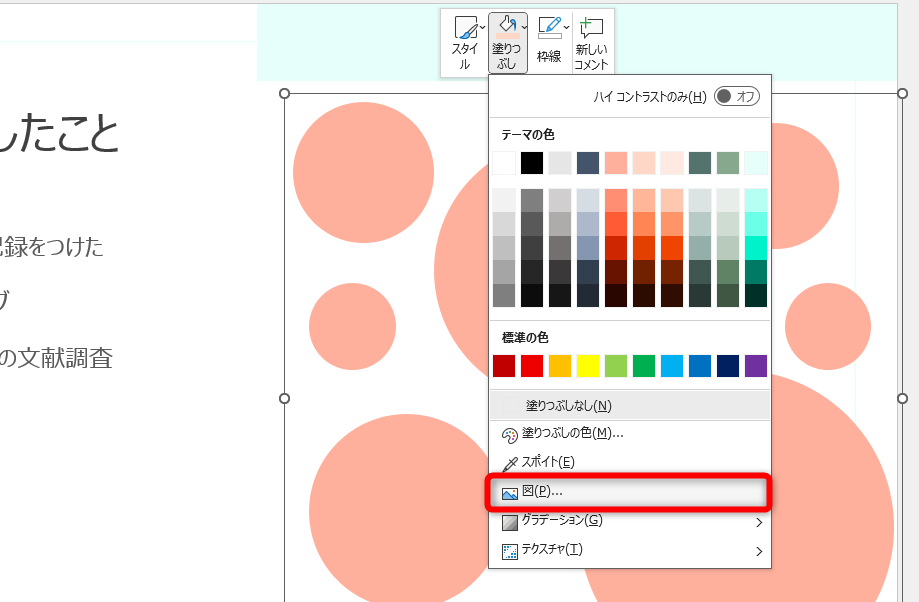Open the グラデーション submenu
This screenshot has width=919, height=602.
[758, 521]
